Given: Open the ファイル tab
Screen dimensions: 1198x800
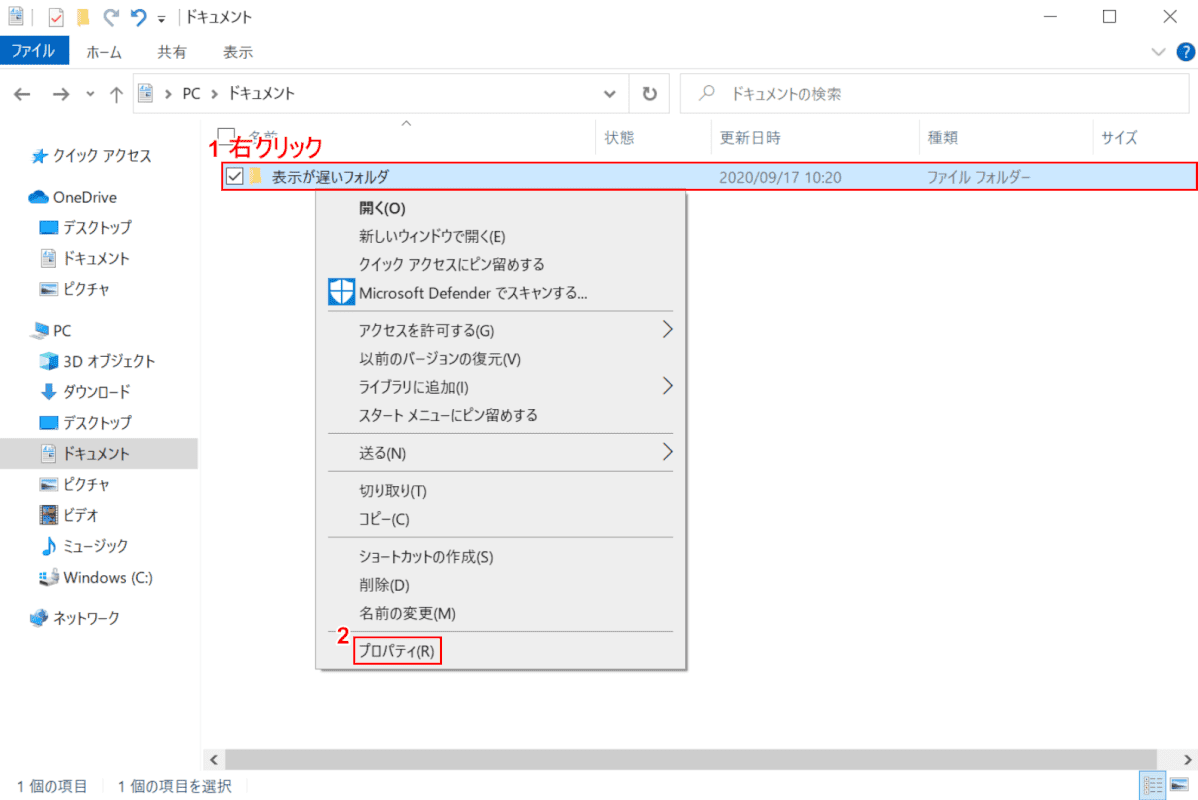Looking at the screenshot, I should tap(34, 51).
